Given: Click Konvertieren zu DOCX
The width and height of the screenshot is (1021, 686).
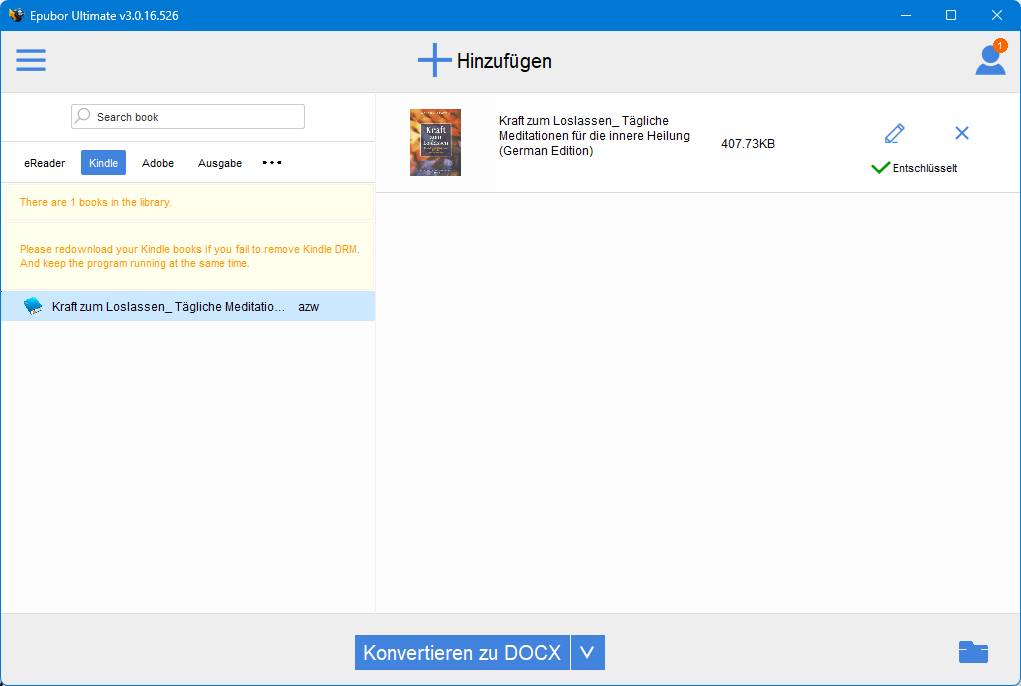Looking at the screenshot, I should (462, 652).
